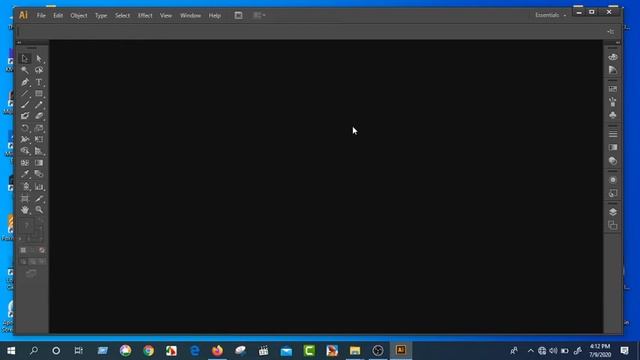640x360 pixels.
Task: Select the Symbol Sprayer tool
Action: click(x=25, y=187)
